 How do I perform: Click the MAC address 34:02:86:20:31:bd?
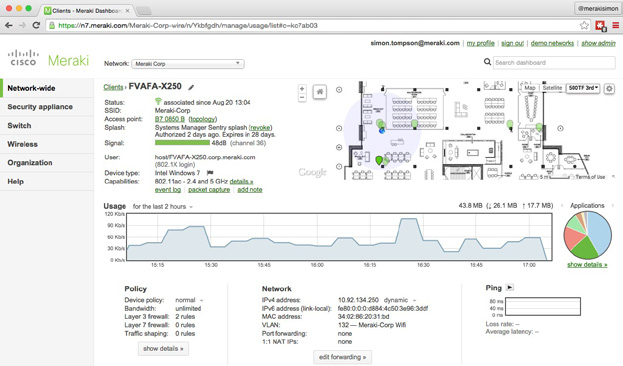[x=364, y=317]
